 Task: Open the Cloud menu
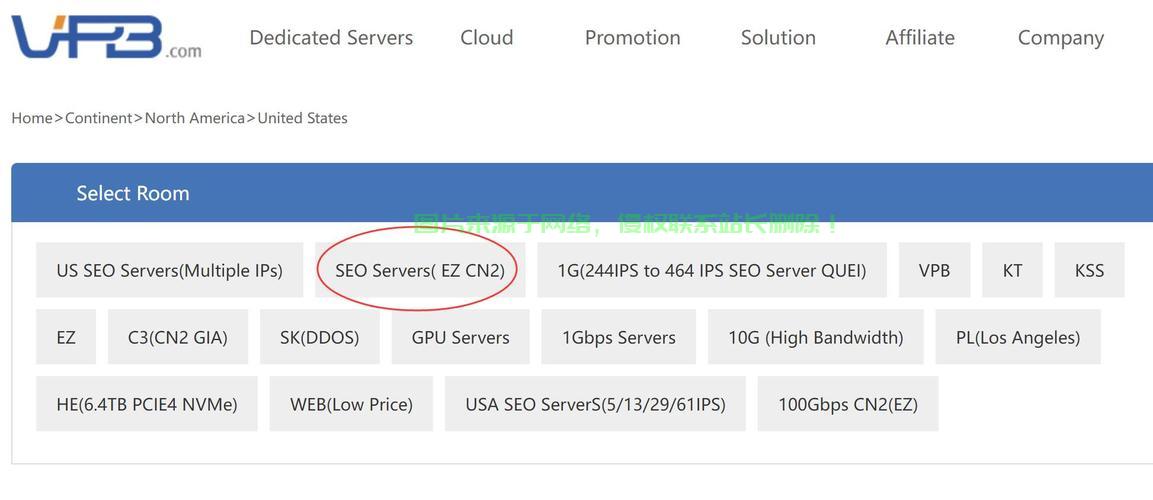point(487,38)
